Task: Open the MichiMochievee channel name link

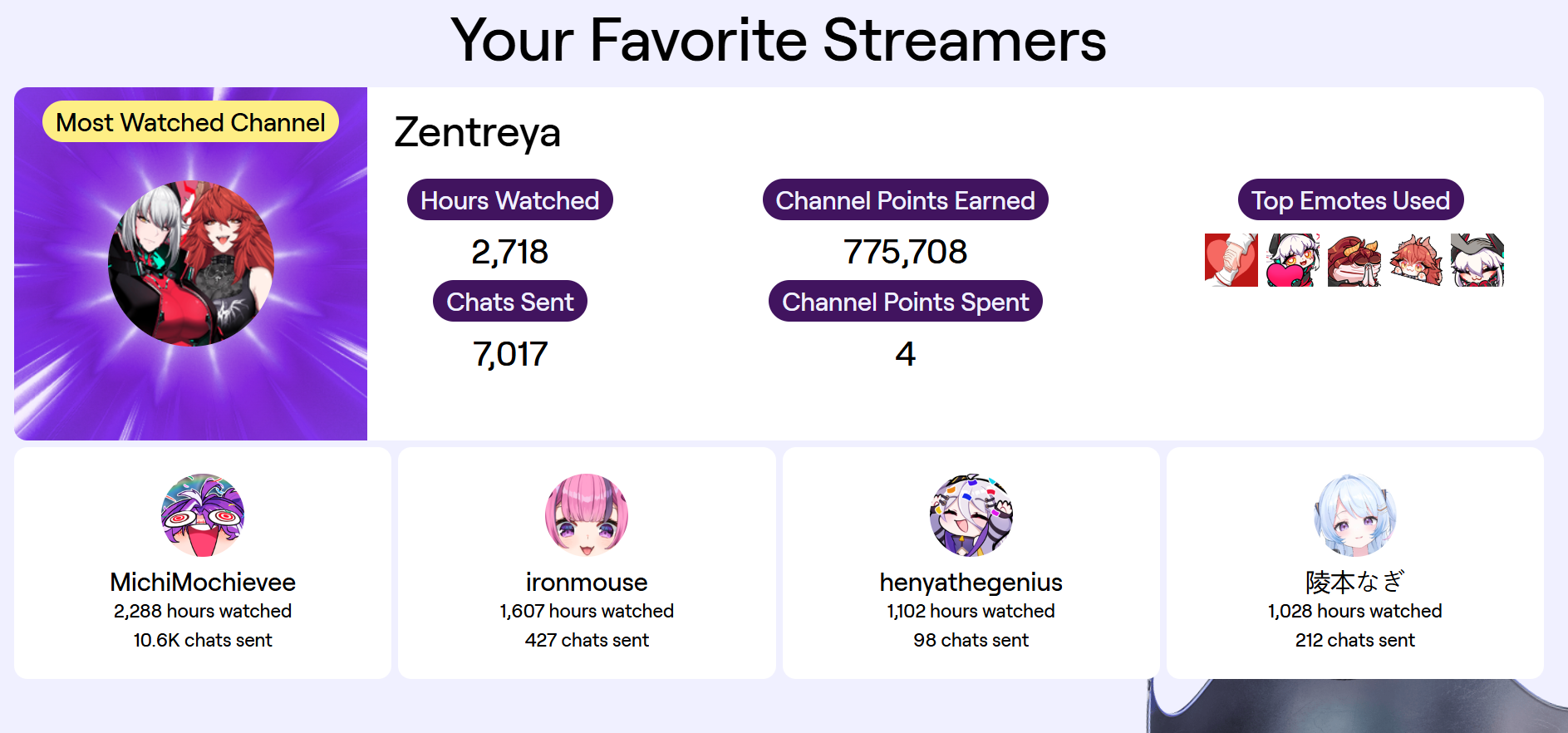Action: pos(203,582)
